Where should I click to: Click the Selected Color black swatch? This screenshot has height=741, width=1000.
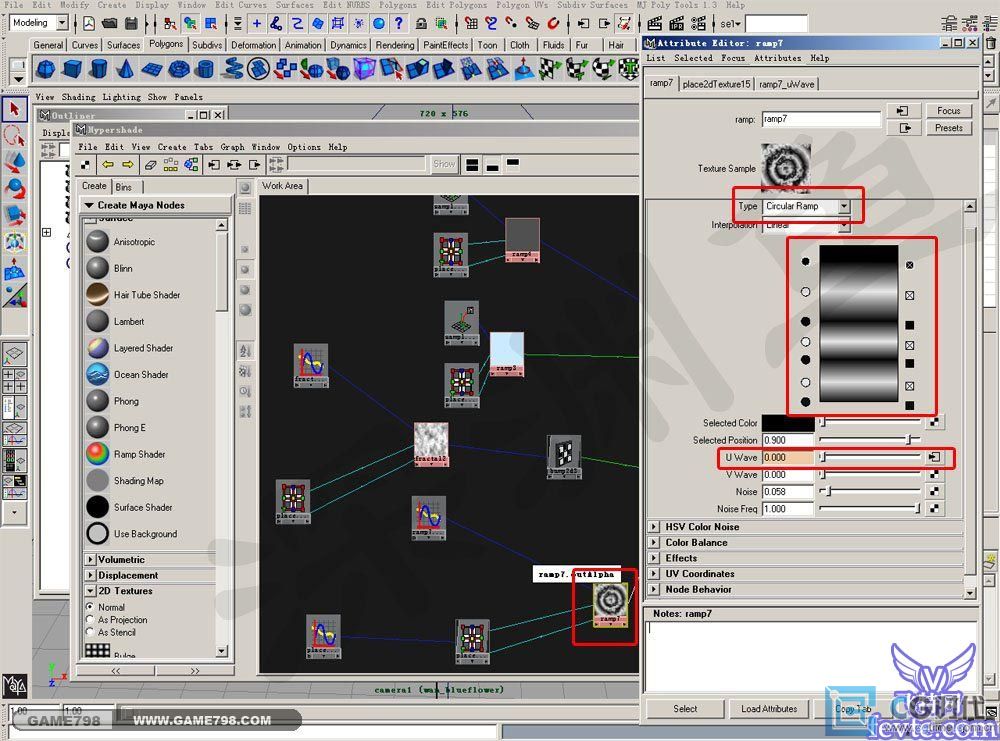coord(788,423)
